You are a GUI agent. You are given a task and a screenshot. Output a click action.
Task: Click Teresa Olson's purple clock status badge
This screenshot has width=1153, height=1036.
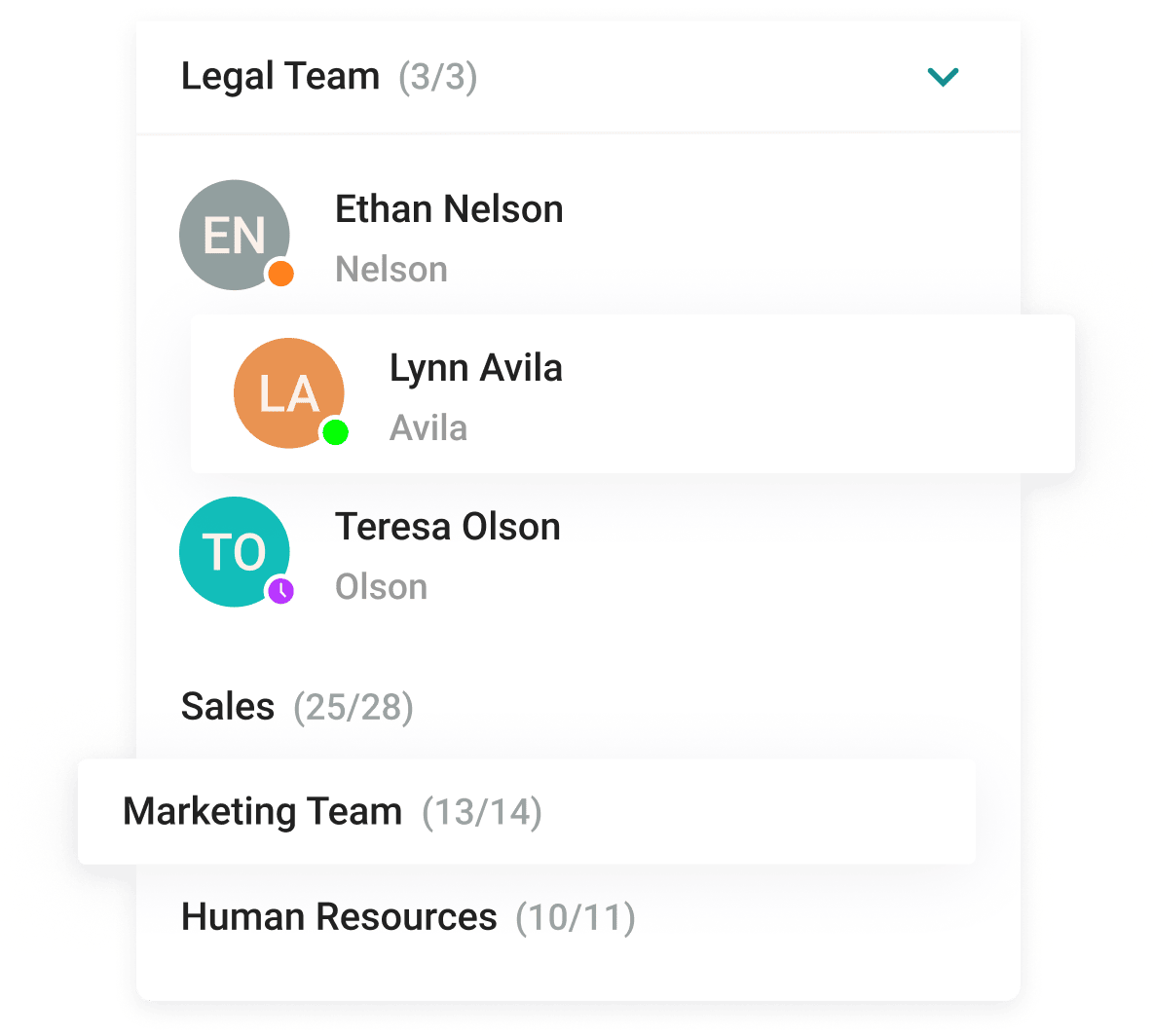tap(281, 593)
